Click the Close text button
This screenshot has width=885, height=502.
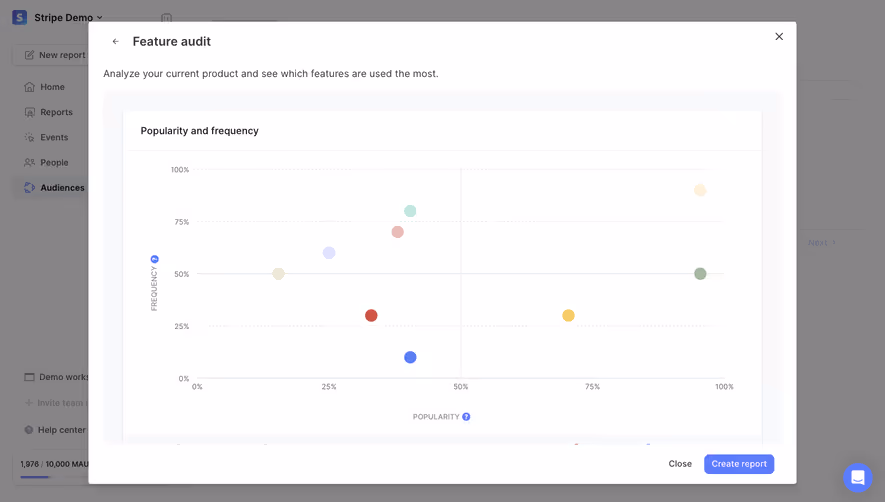point(680,464)
